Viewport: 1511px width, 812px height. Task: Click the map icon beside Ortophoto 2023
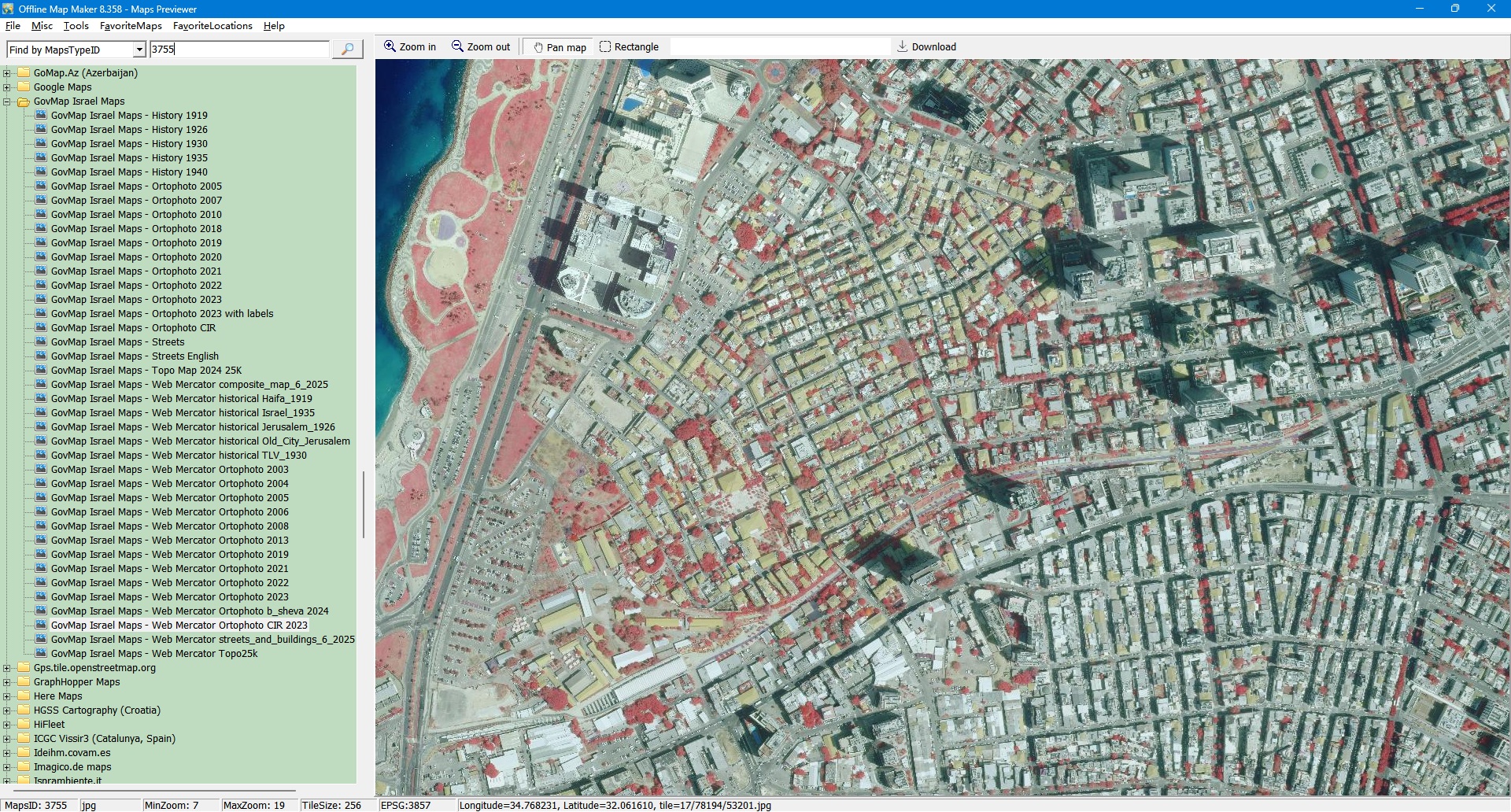[x=41, y=300]
